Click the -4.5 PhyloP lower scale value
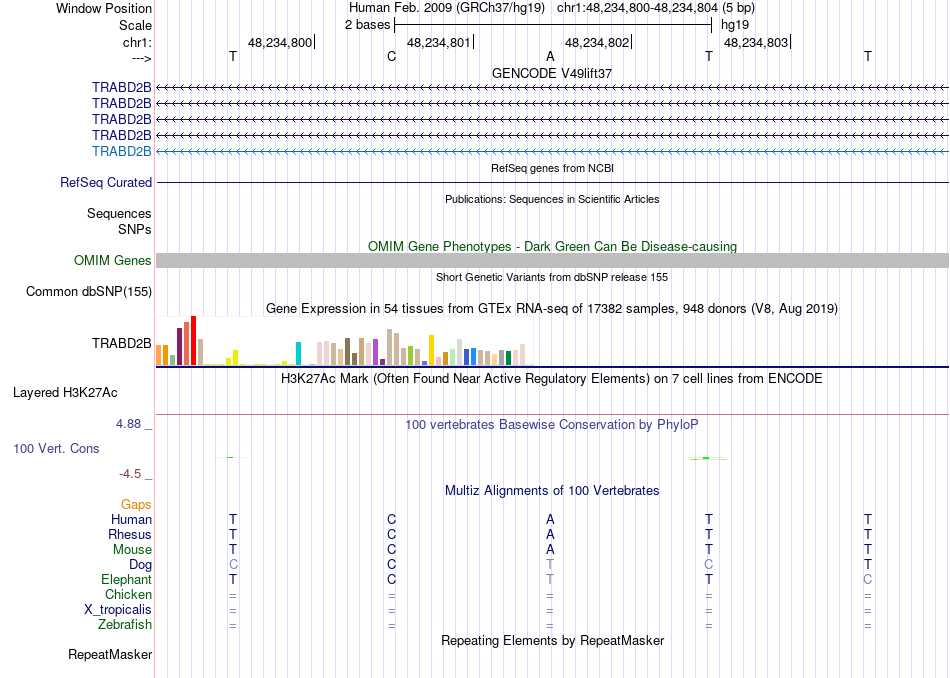Screen dimensions: 950x678 130,474
